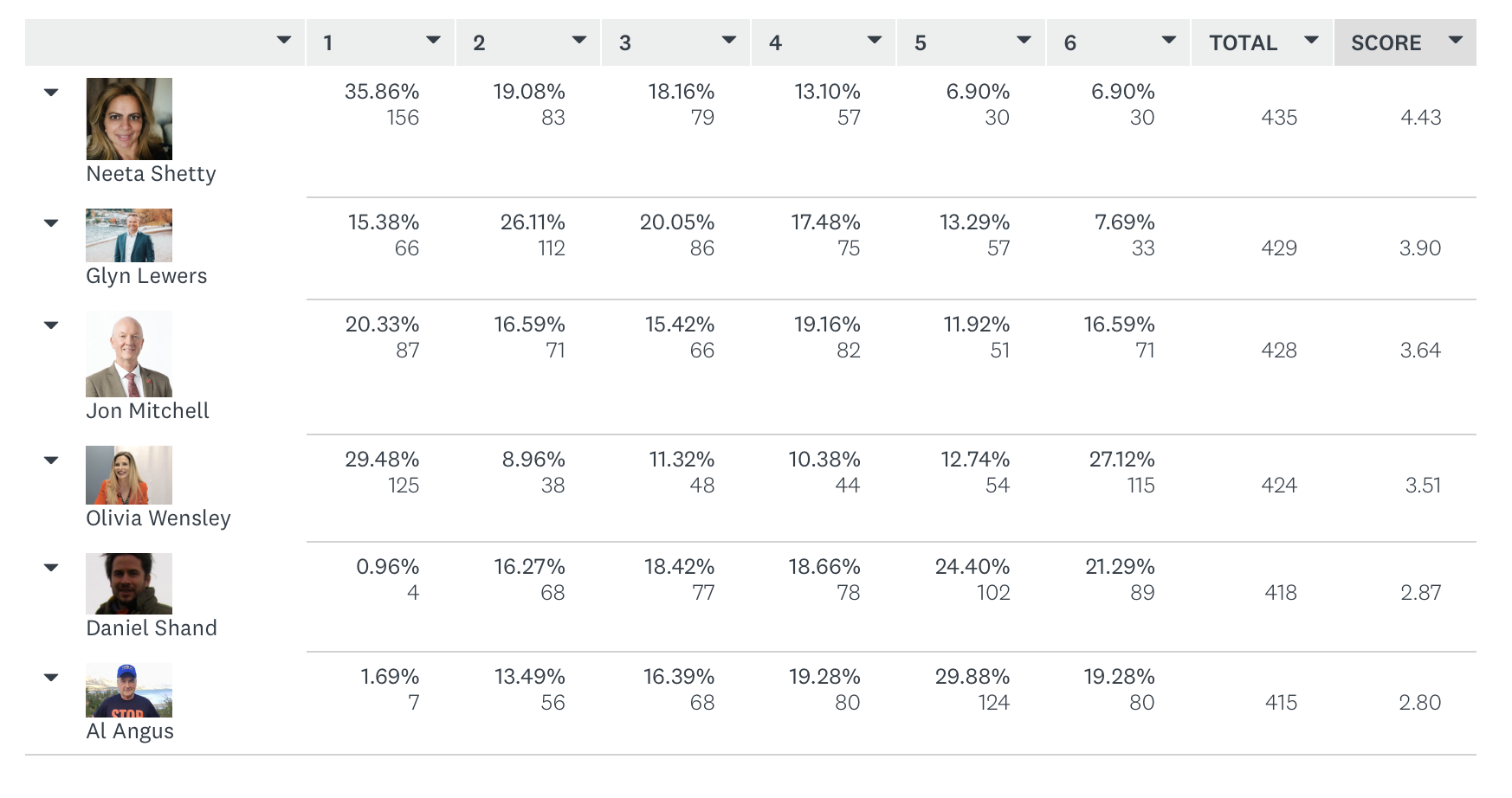1512x798 pixels.
Task: Open dropdown arrow in column 1 header
Action: coord(433,41)
